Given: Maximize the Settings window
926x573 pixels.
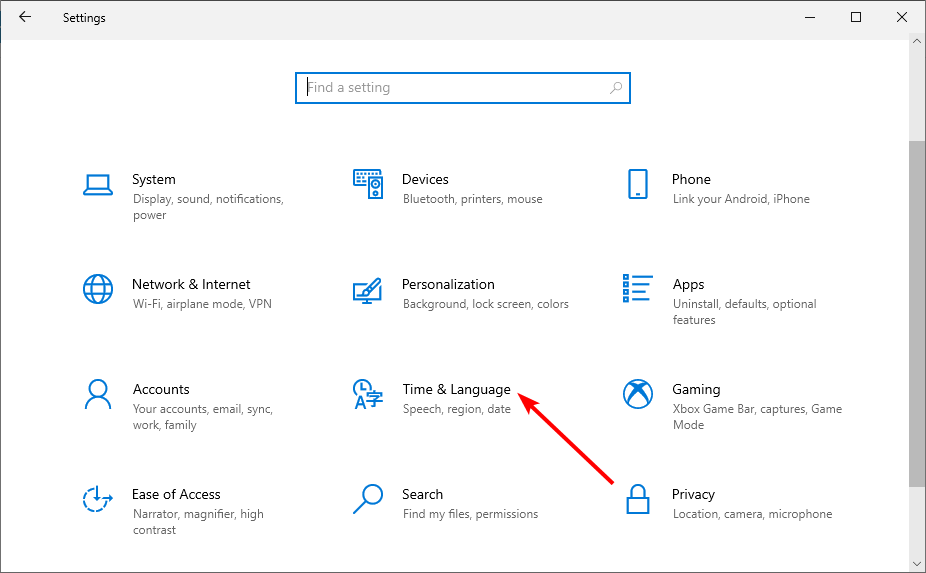Looking at the screenshot, I should (856, 17).
